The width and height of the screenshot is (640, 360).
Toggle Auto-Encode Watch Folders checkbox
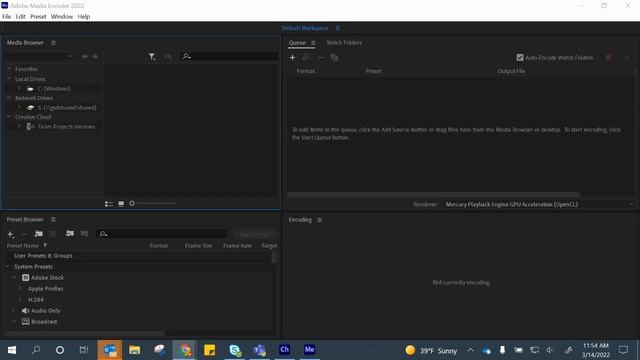pyautogui.click(x=520, y=58)
